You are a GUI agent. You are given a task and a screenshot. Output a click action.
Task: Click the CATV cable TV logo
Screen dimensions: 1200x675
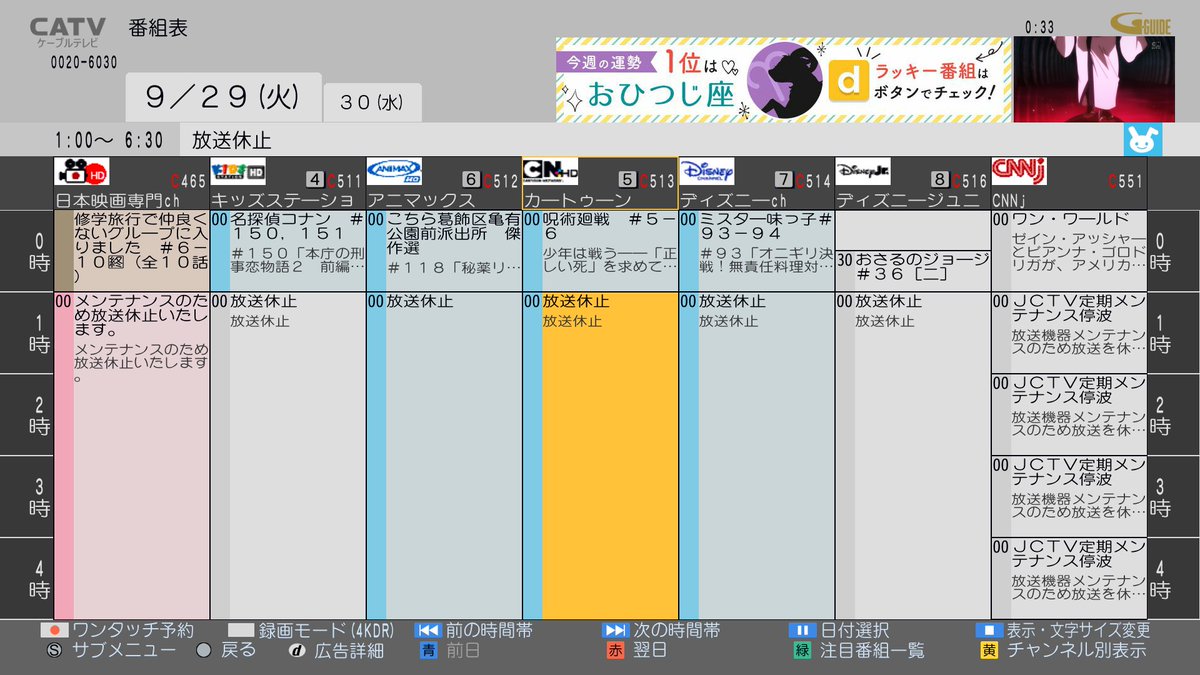pyautogui.click(x=67, y=32)
